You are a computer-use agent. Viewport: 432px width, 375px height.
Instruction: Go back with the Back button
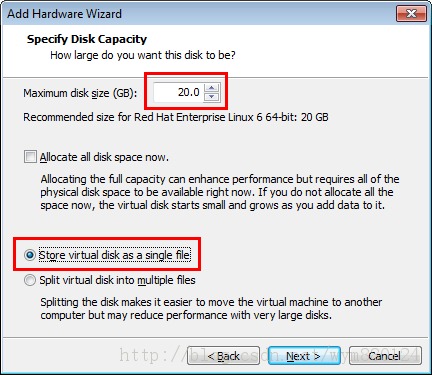click(x=223, y=356)
